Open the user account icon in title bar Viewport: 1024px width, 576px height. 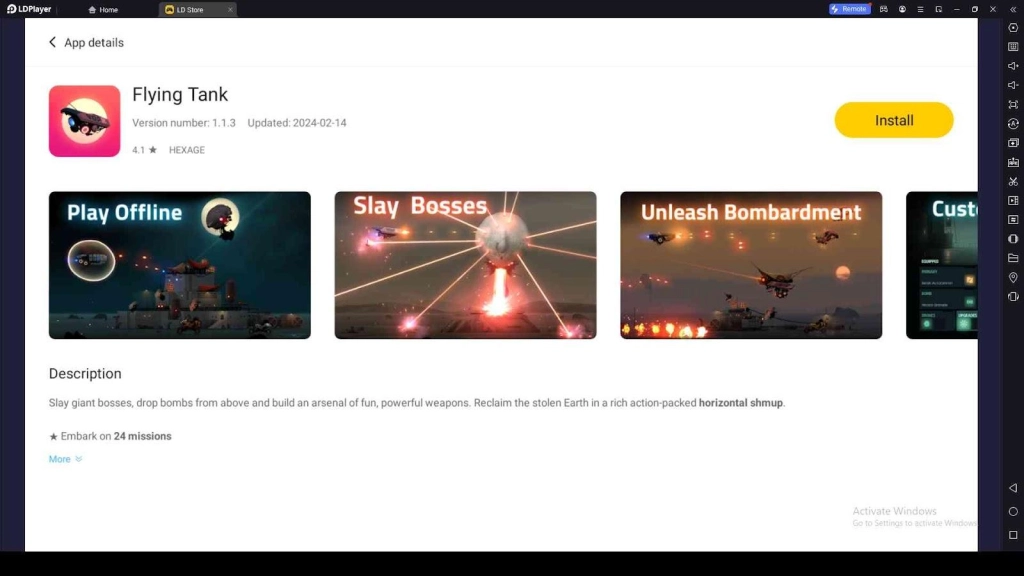902,9
